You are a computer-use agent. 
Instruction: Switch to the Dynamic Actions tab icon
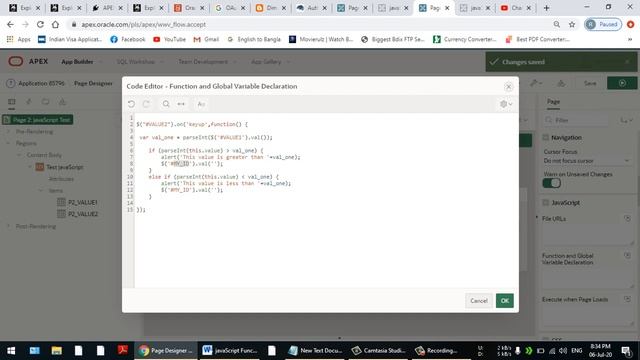29,102
